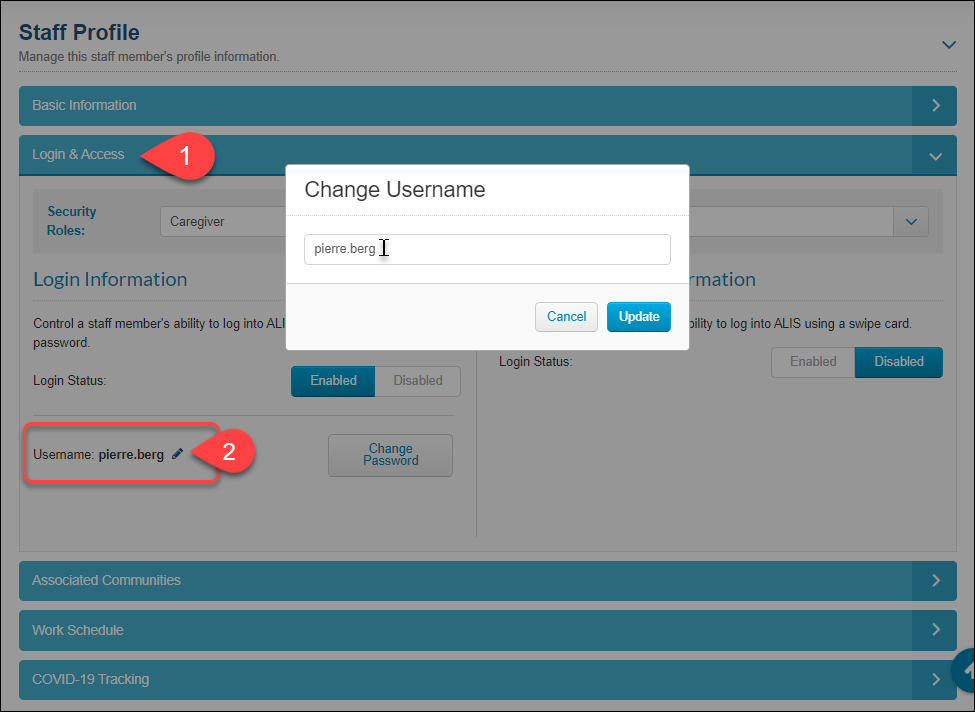Collapse Staff Profile using the top-right chevron

tap(948, 44)
